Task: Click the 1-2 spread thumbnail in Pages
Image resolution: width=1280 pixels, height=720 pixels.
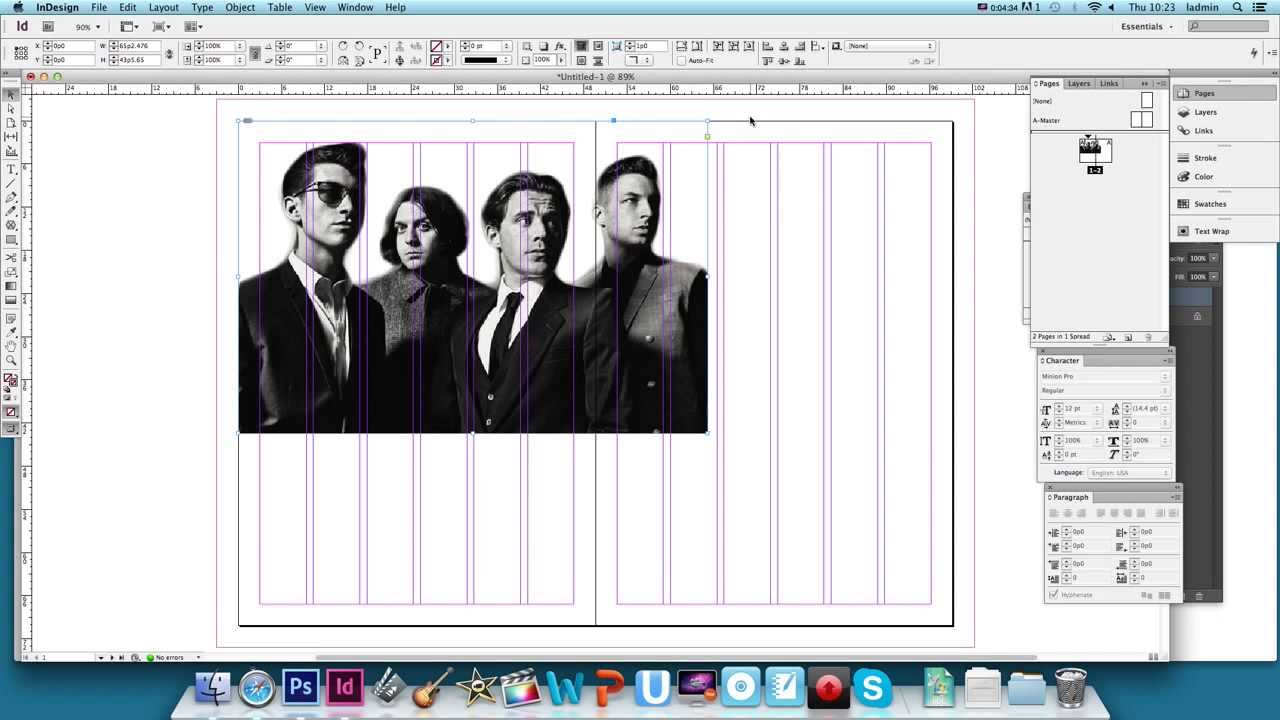Action: pyautogui.click(x=1095, y=151)
